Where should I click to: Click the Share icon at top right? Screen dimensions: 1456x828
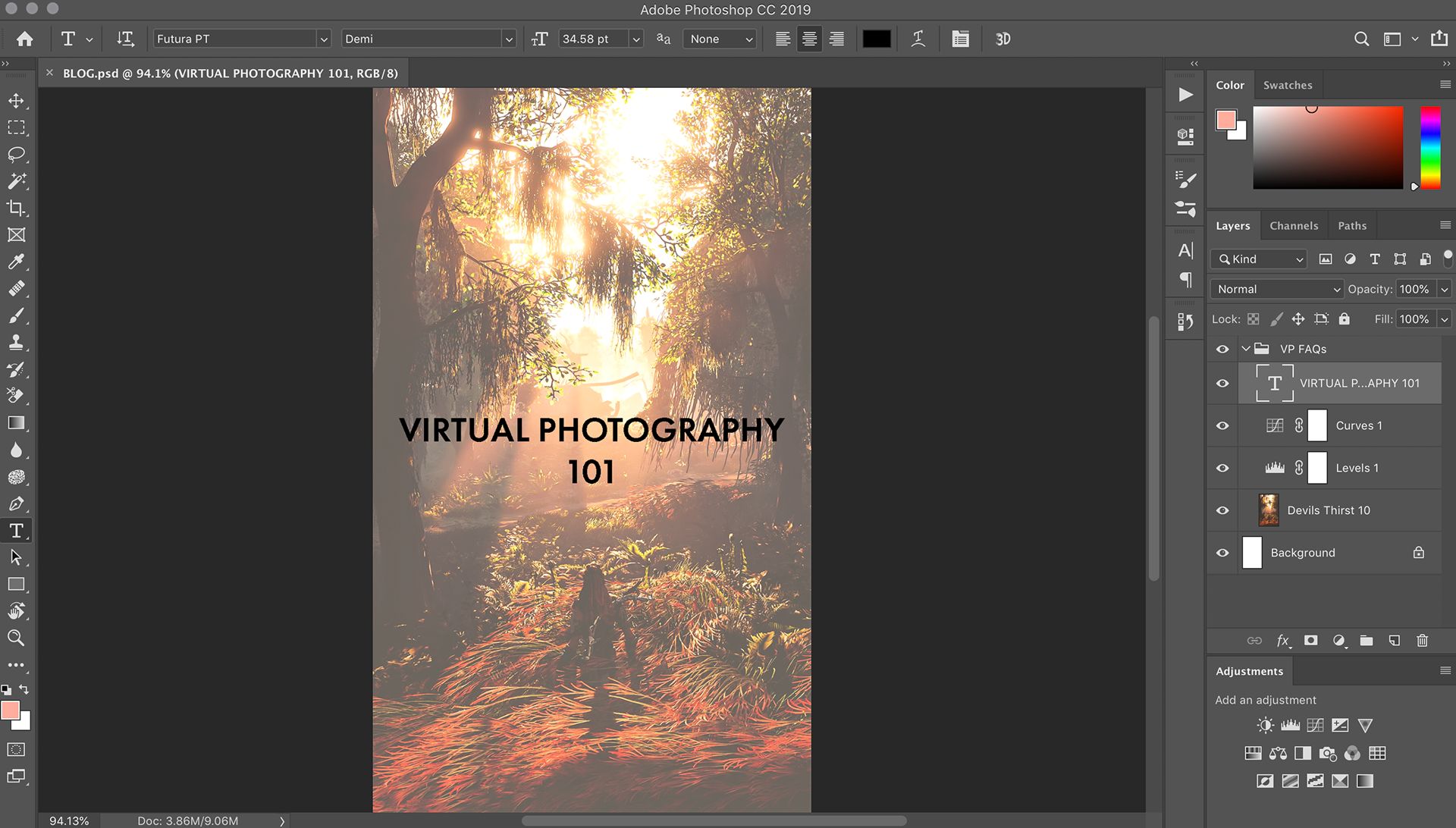[1439, 39]
